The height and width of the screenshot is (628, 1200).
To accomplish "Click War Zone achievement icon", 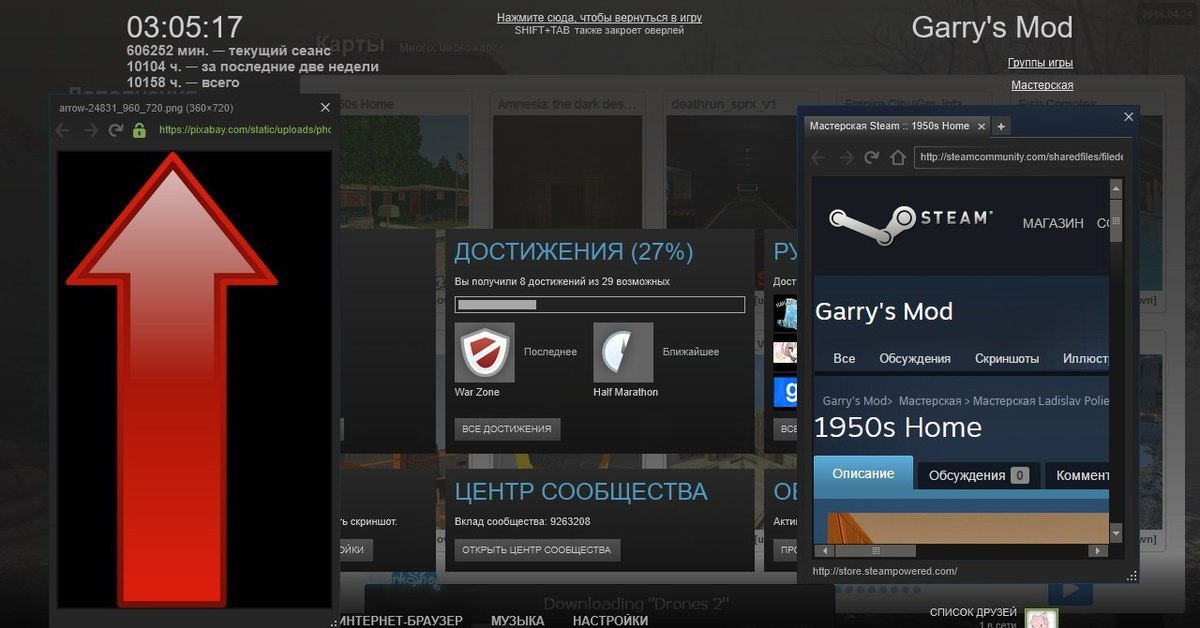I will pos(484,352).
